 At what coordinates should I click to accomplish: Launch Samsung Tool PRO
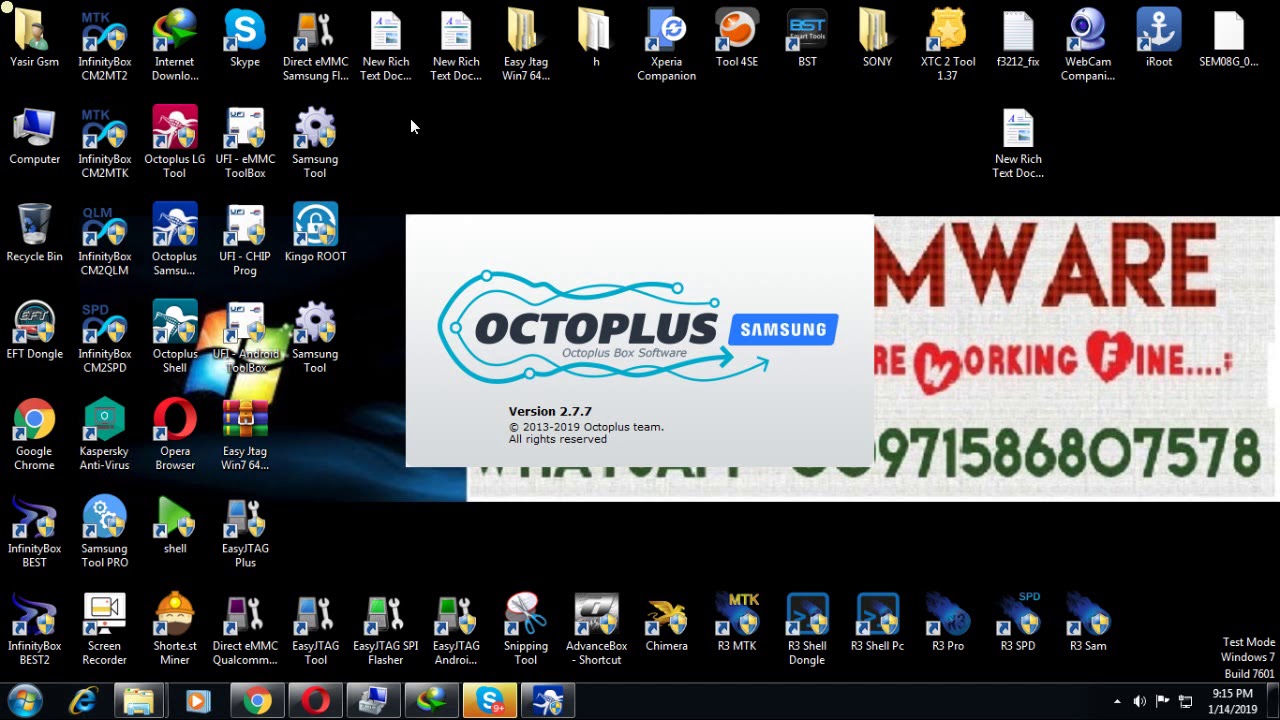[x=104, y=533]
